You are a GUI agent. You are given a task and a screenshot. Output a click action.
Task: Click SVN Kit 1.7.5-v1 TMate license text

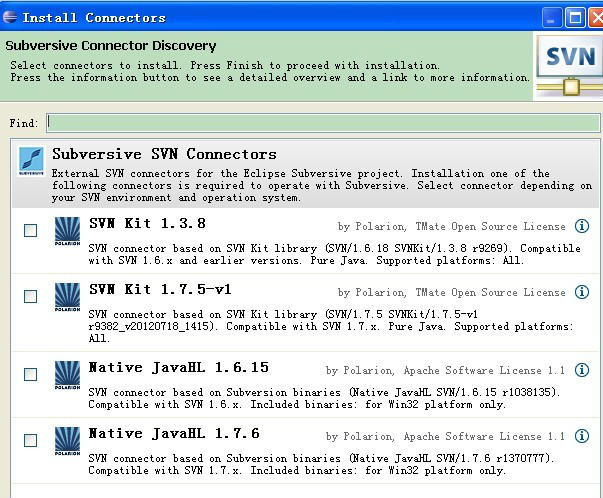click(490, 293)
